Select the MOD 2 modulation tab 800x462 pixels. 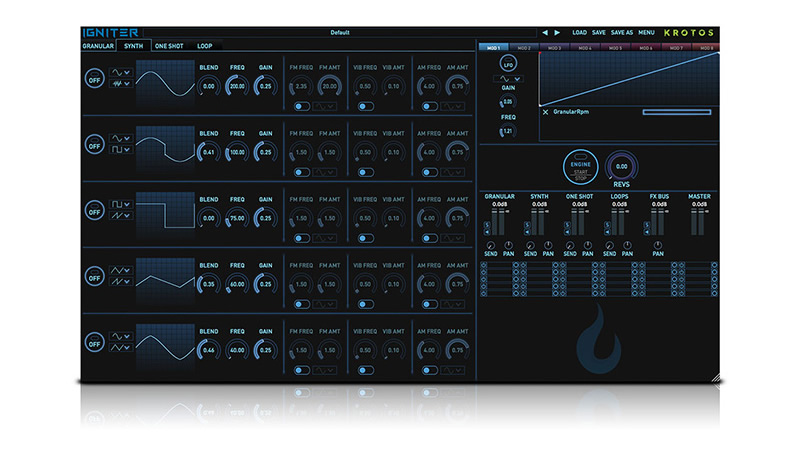524,48
